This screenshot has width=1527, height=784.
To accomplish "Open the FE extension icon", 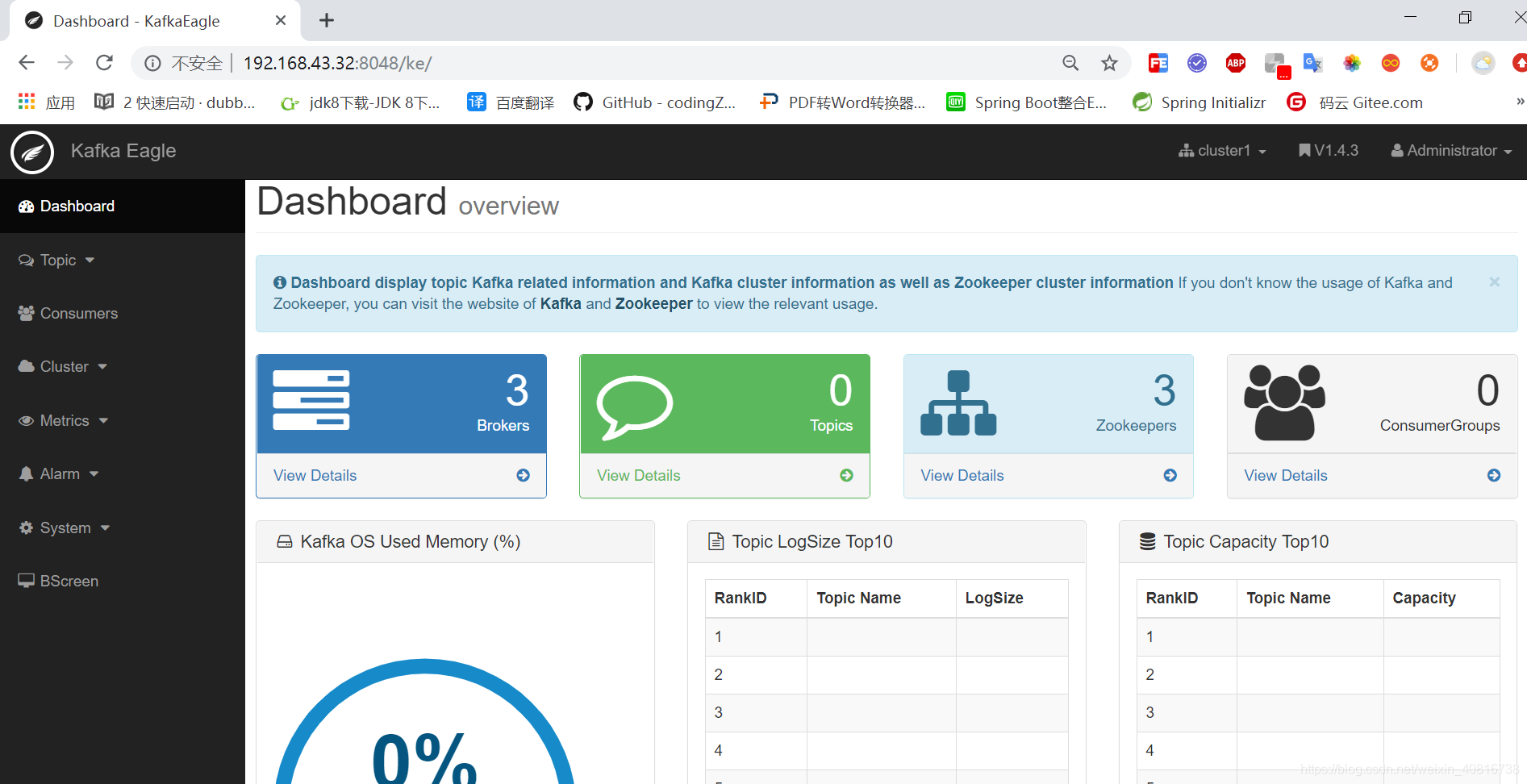I will [x=1158, y=63].
